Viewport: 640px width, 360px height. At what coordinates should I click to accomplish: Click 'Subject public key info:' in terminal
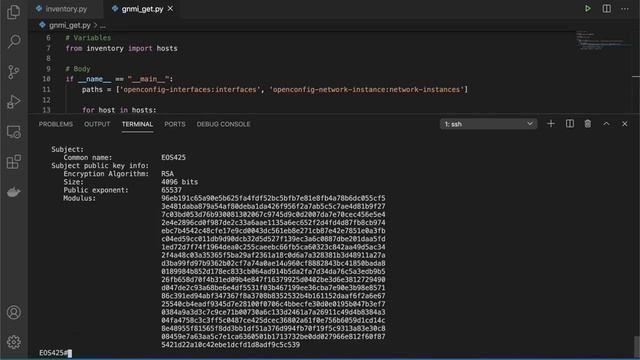[100, 165]
